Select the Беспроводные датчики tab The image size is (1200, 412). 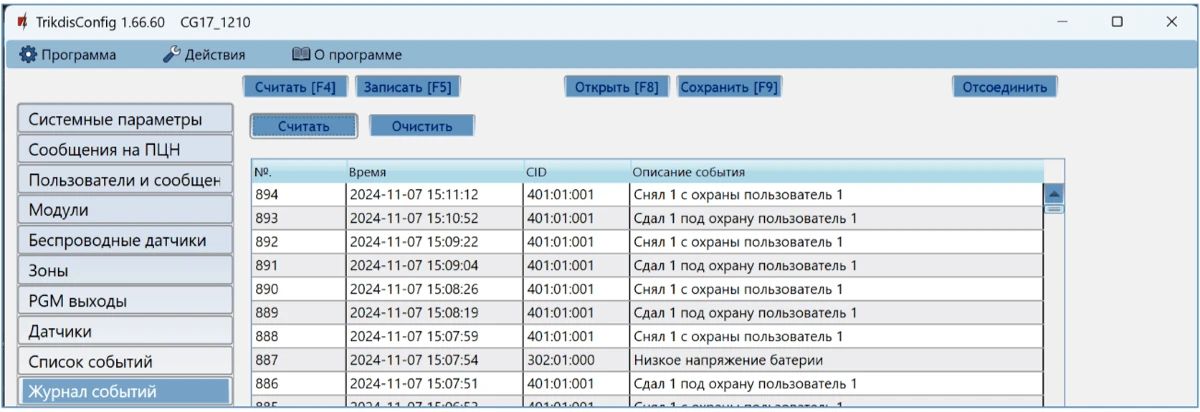[x=125, y=240]
